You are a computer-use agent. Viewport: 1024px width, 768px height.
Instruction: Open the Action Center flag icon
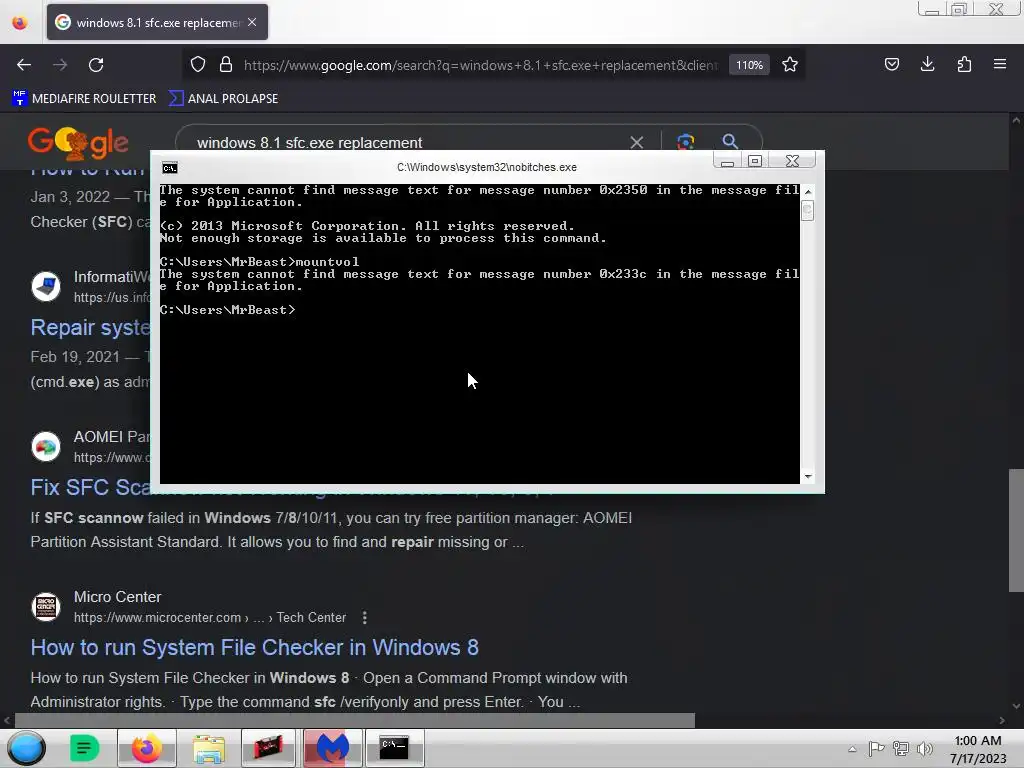click(x=876, y=749)
